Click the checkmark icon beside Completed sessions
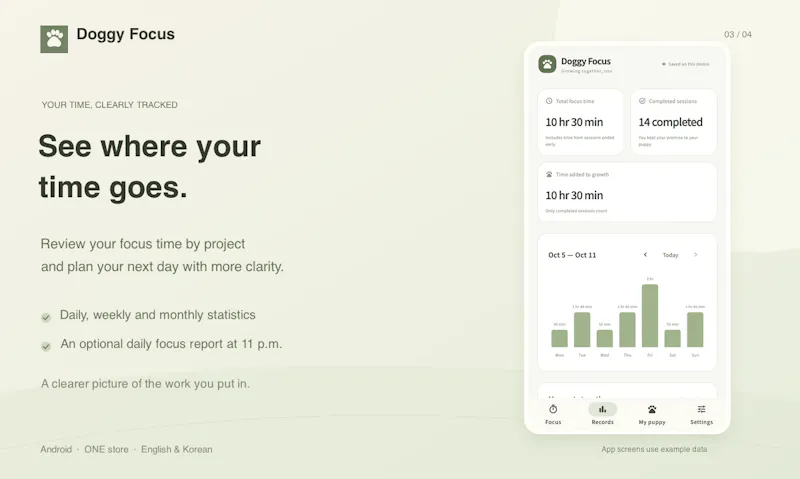800x479 pixels. [x=642, y=101]
